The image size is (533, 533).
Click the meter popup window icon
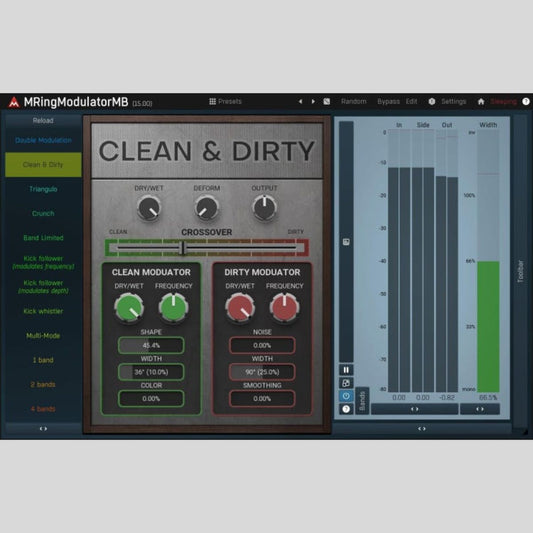pyautogui.click(x=346, y=383)
